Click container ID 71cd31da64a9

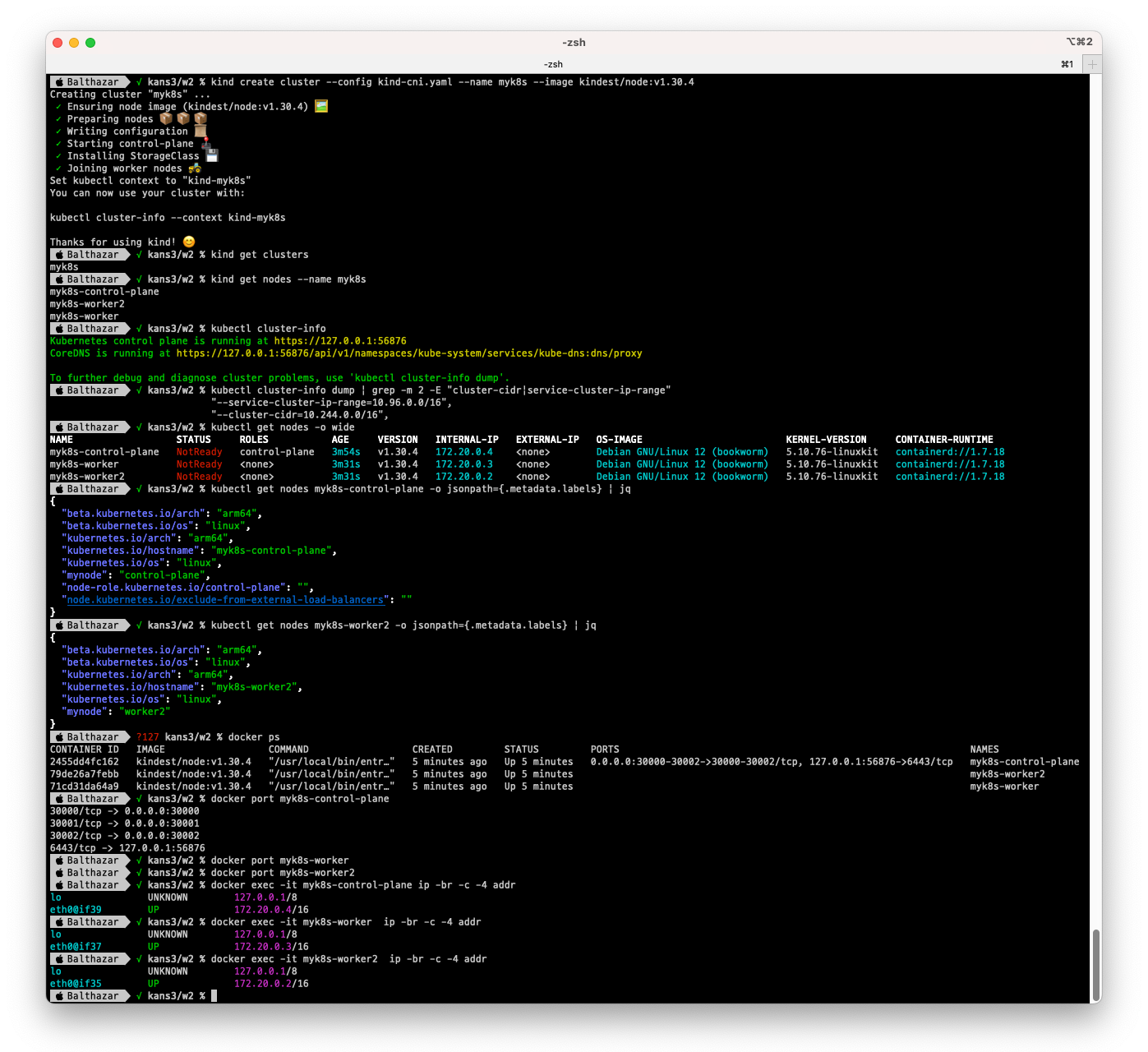85,787
